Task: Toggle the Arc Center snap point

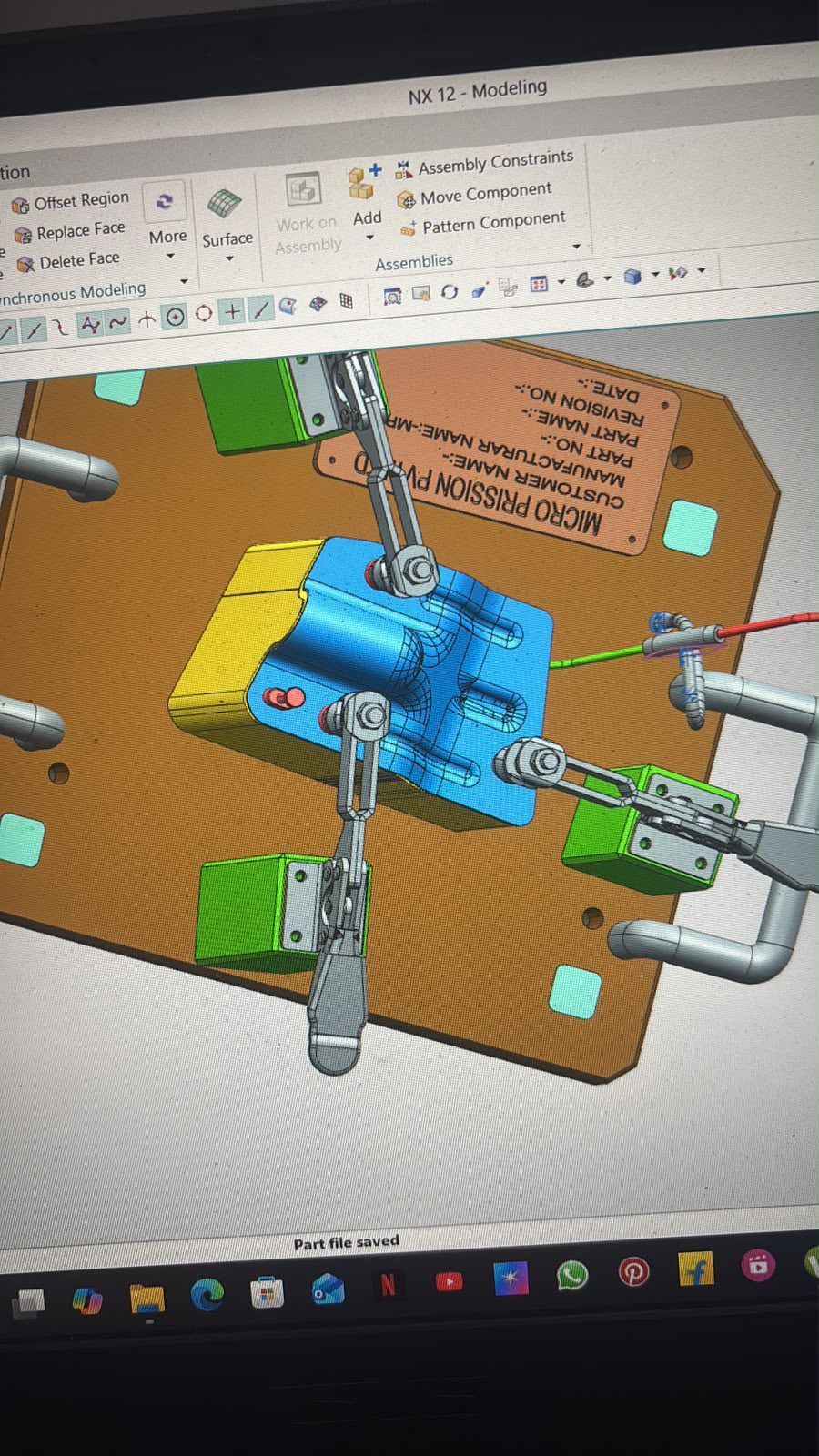Action: (175, 317)
